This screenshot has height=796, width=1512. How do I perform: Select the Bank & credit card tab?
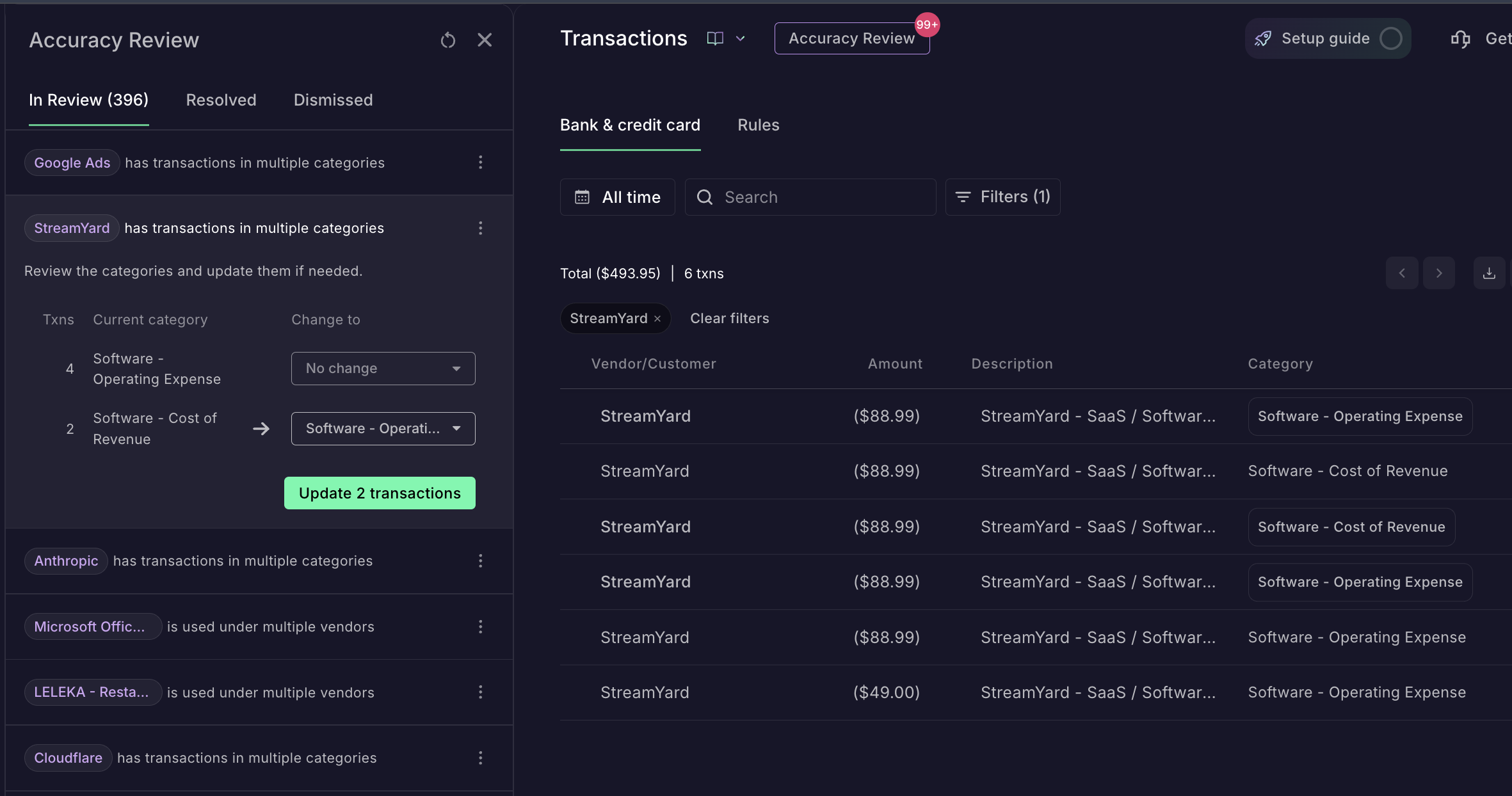[x=630, y=125]
